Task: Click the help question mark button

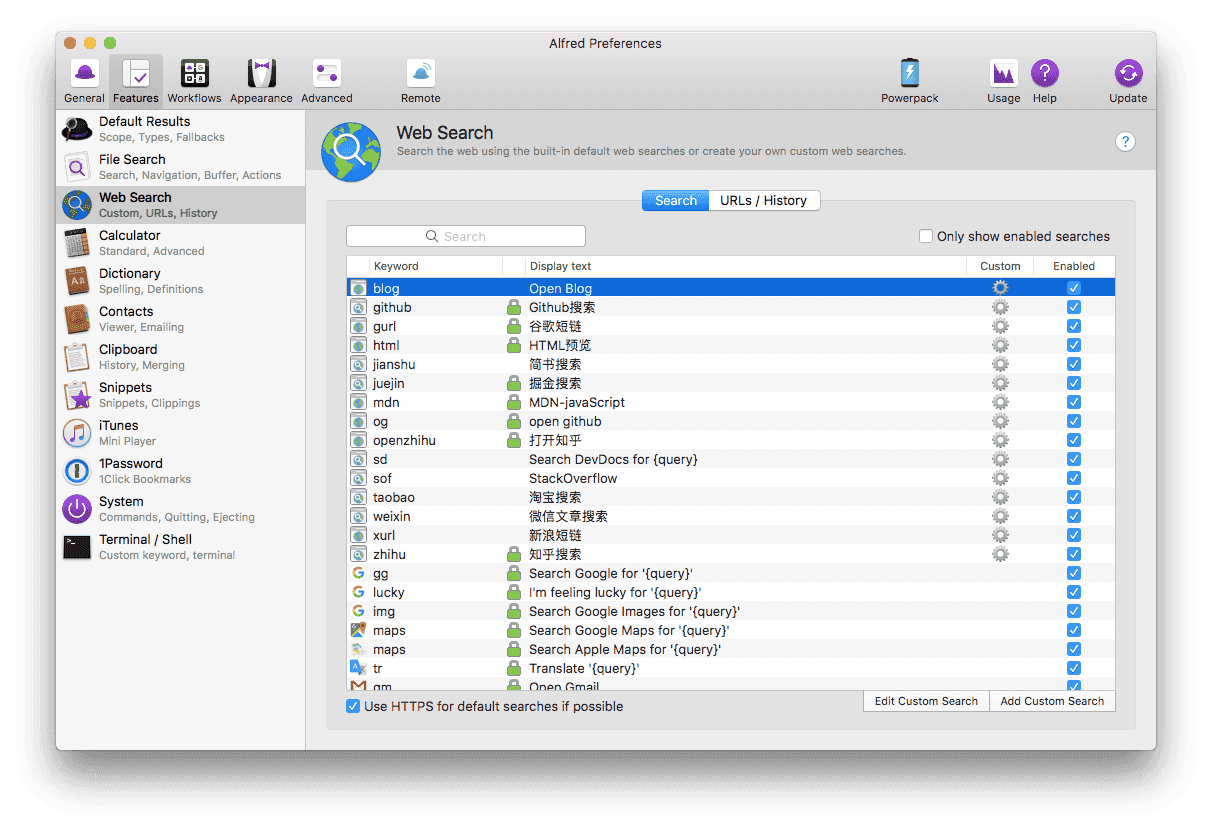Action: [x=1125, y=142]
